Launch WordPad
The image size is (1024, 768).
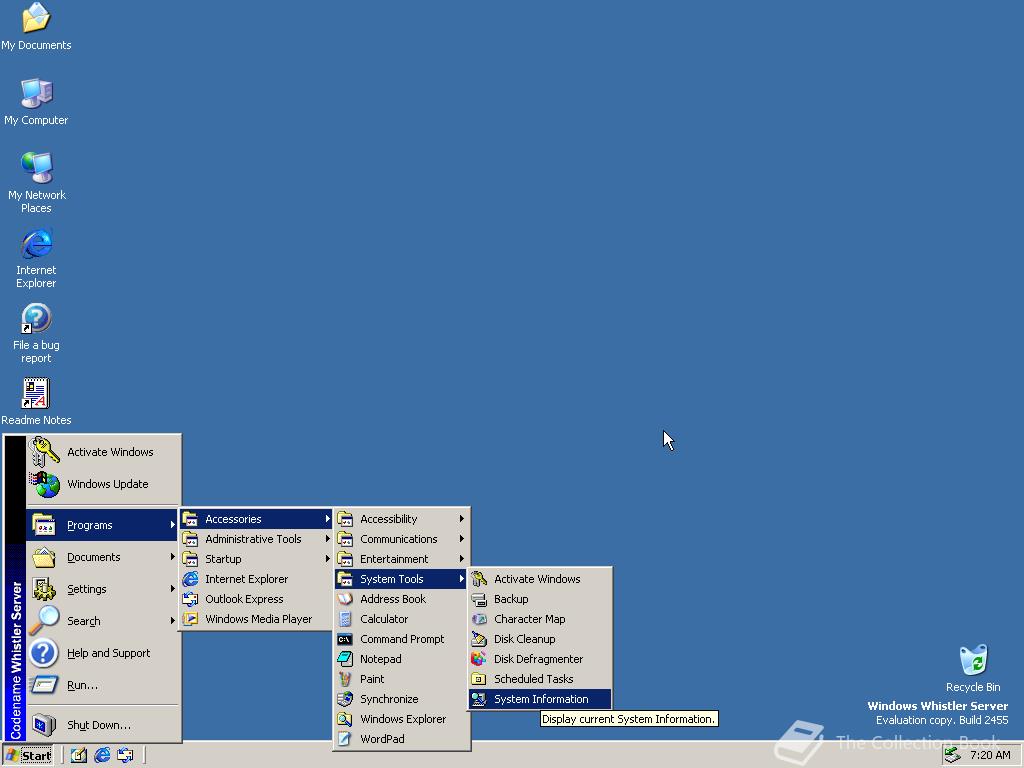(401, 739)
